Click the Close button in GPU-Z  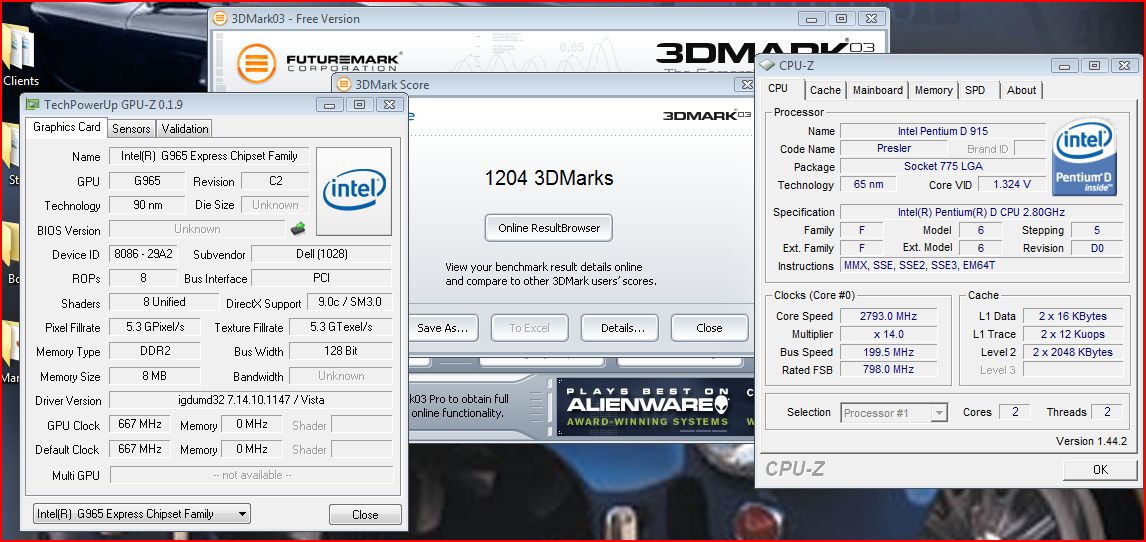click(365, 514)
